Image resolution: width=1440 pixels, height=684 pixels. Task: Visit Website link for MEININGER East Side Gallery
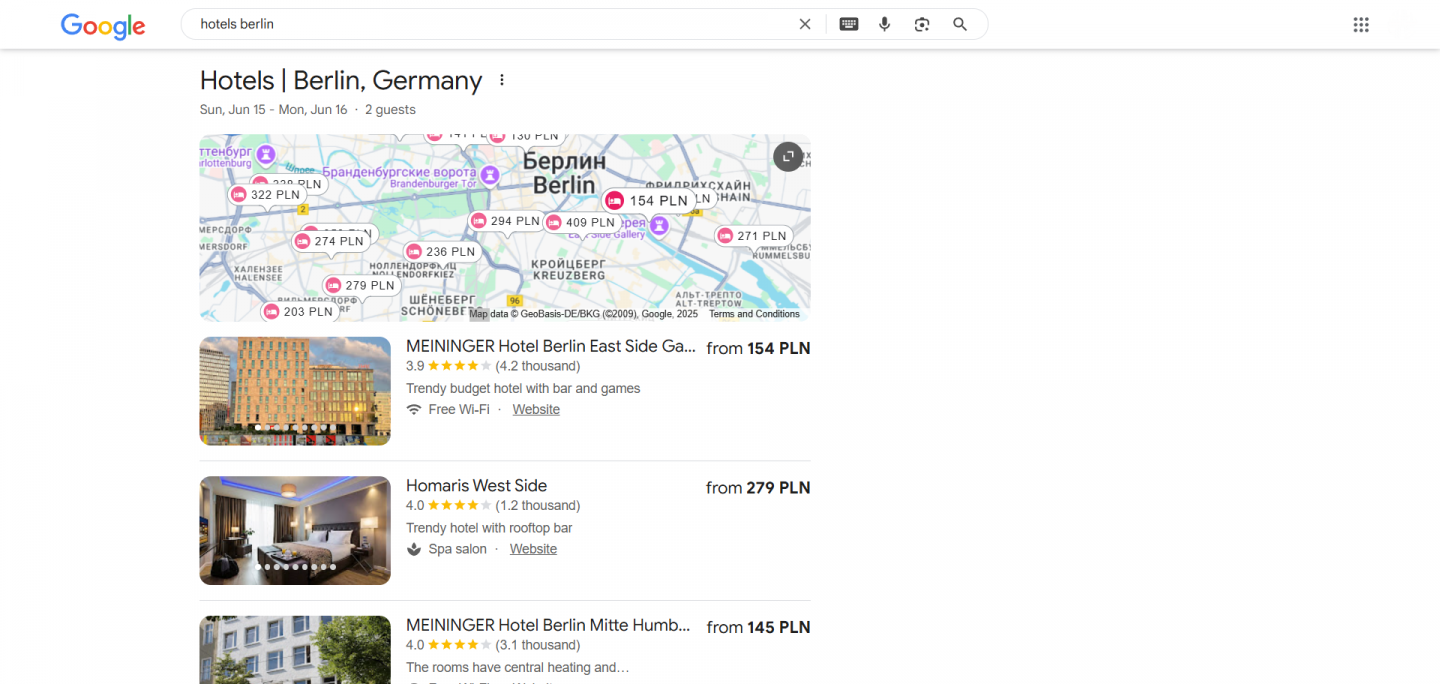click(536, 409)
